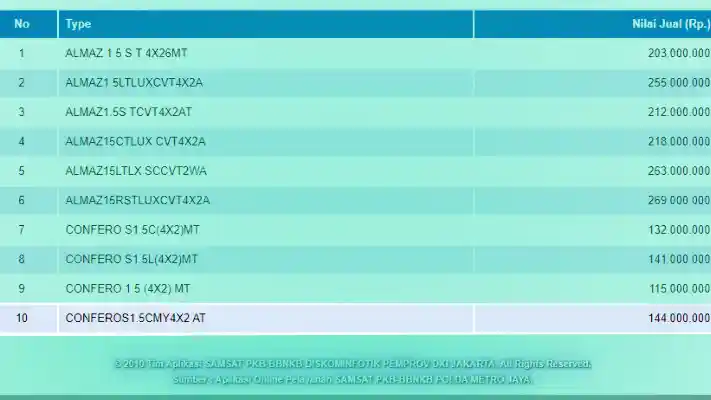Select the CONFERO S1.5C(4X2)MT type cell

(132, 230)
